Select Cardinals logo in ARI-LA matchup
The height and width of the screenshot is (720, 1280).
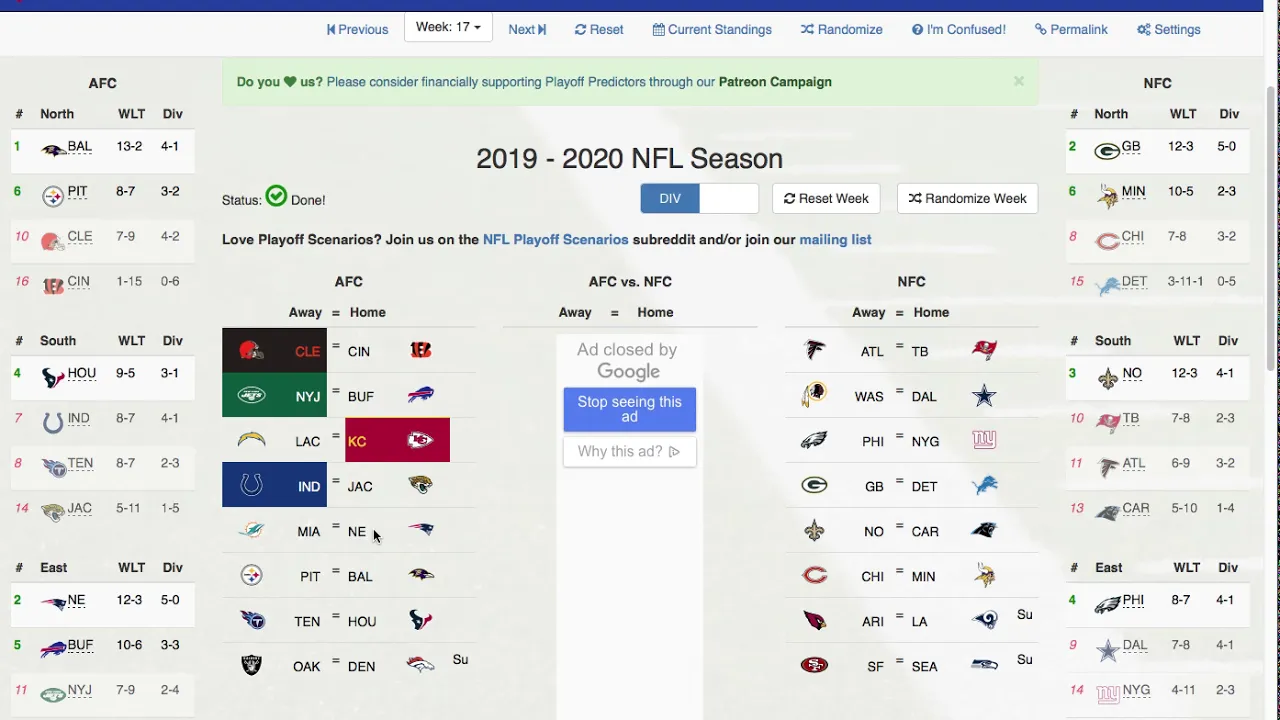click(815, 620)
